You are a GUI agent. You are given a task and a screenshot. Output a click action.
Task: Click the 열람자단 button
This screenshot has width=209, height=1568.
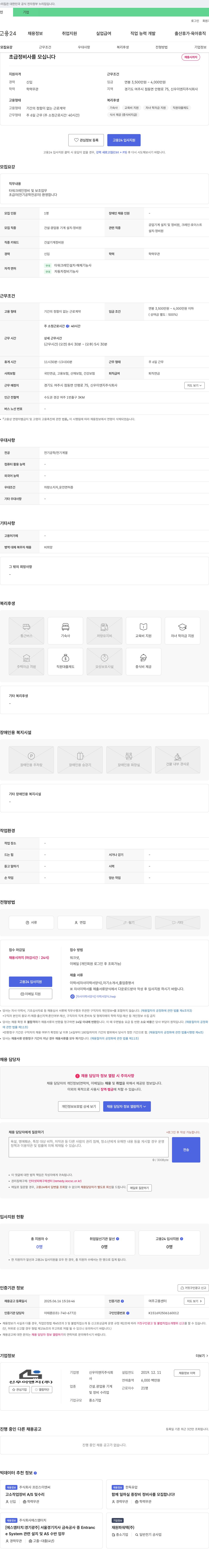pyautogui.click(x=42, y=1390)
